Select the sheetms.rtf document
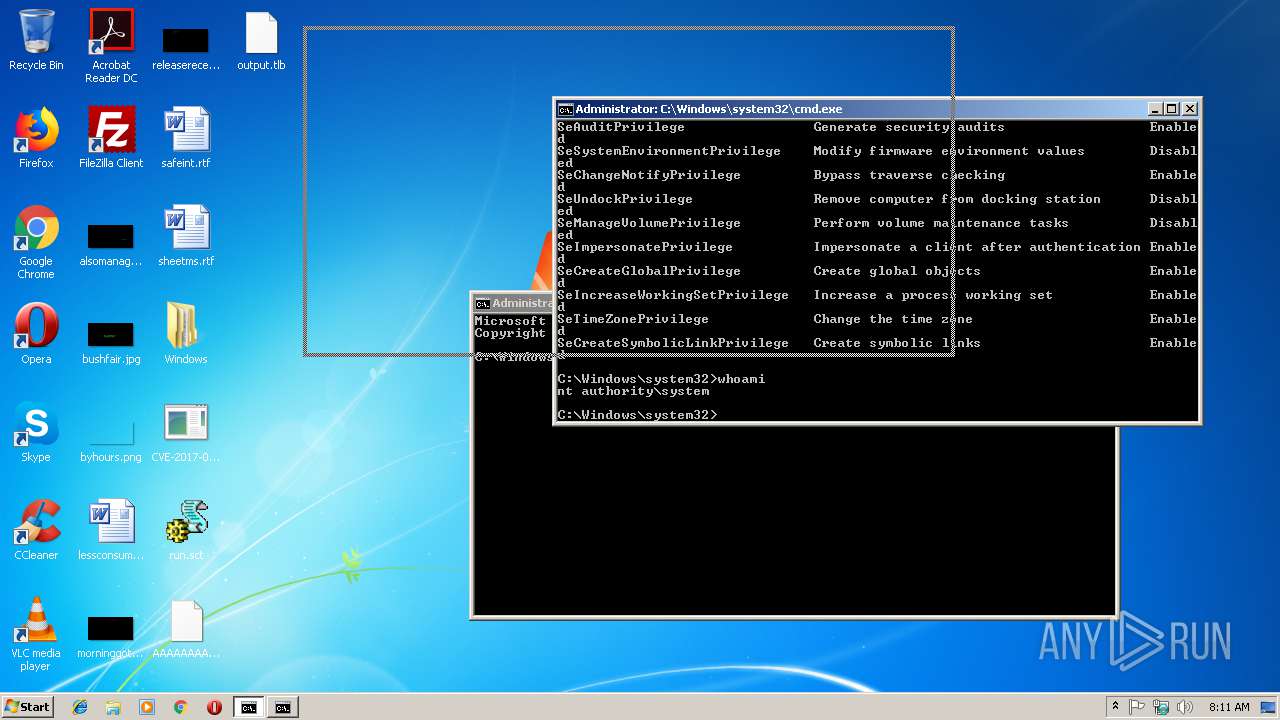The image size is (1280, 720). click(x=186, y=236)
